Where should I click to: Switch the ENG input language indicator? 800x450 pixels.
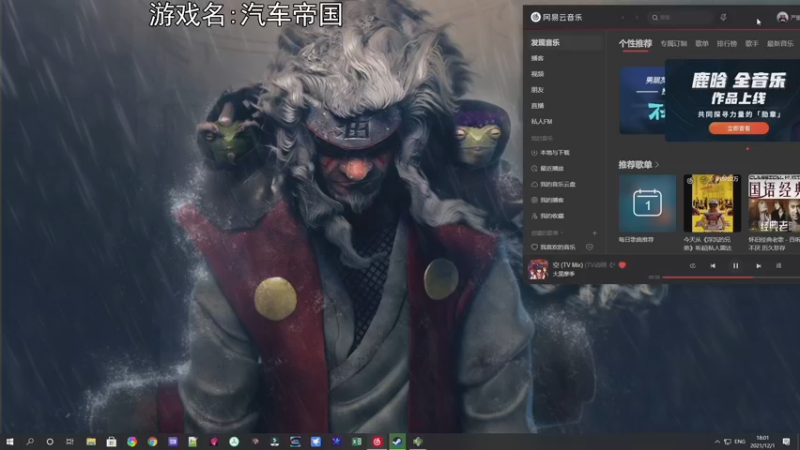coord(740,442)
